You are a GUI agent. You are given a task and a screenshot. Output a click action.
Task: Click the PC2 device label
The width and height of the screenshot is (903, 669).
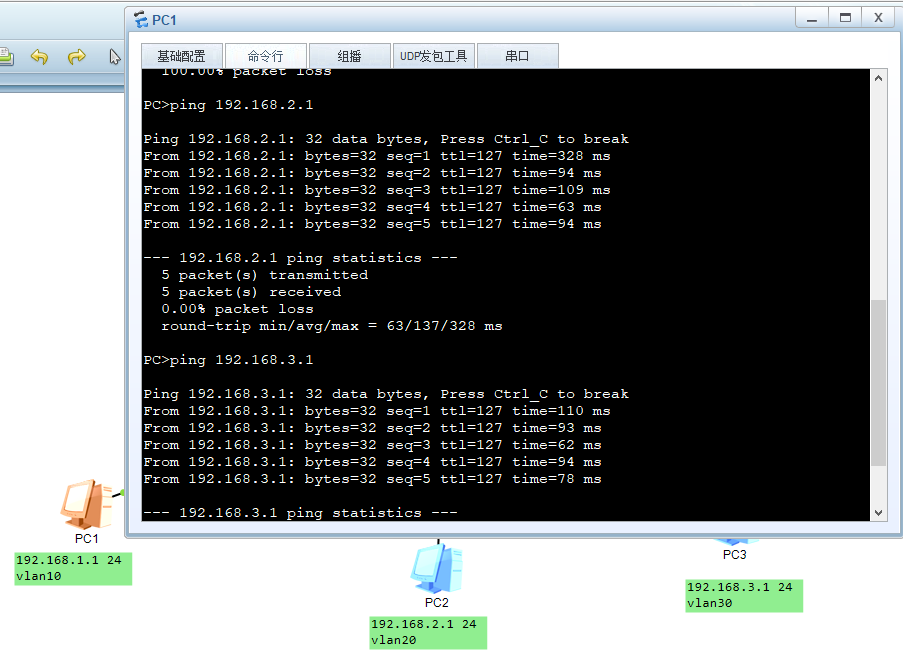pyautogui.click(x=437, y=602)
